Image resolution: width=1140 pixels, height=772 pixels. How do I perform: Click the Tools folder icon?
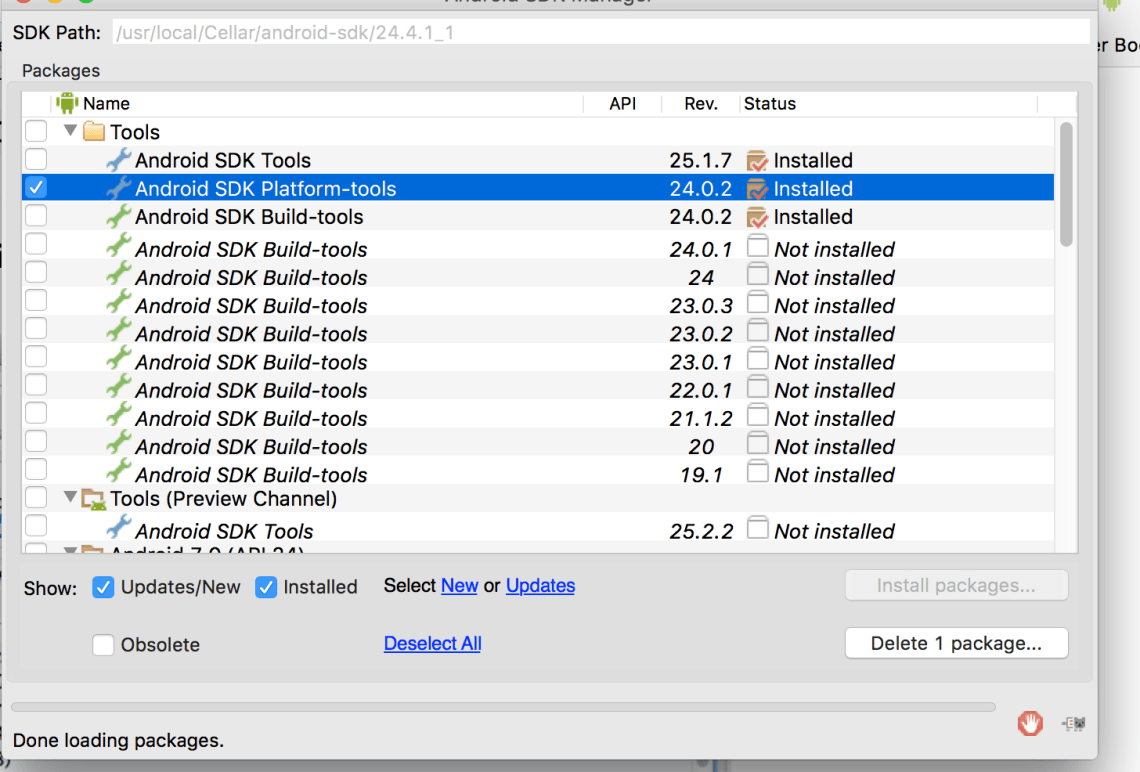point(94,132)
